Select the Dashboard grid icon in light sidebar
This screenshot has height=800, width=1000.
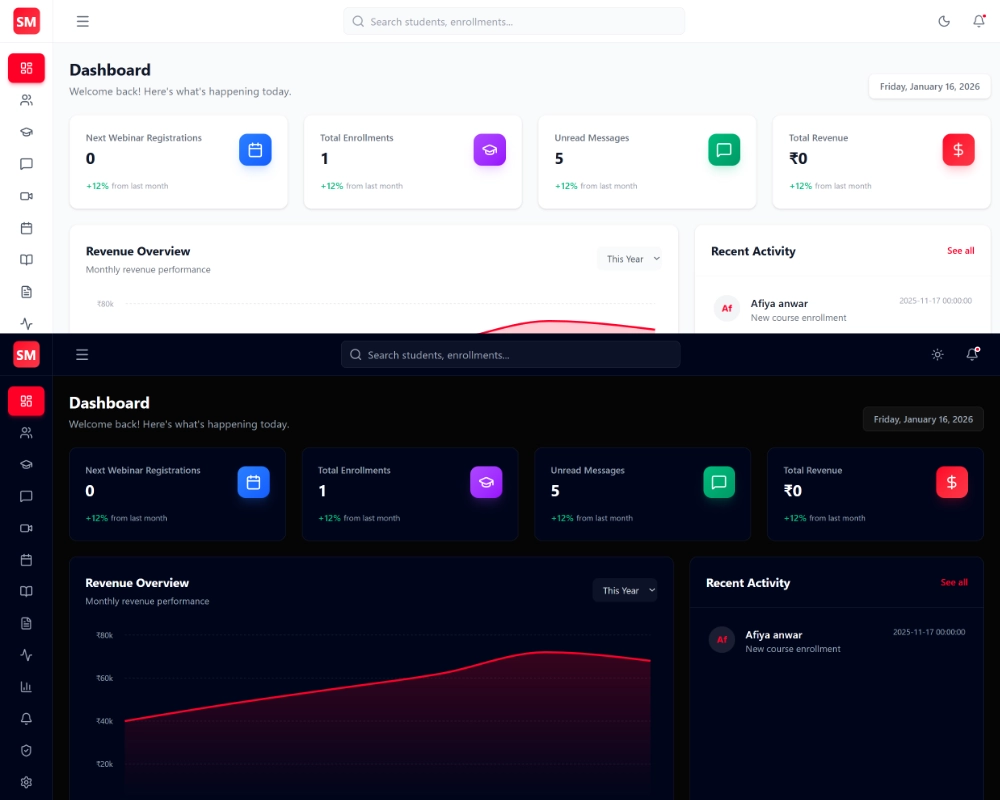26,68
